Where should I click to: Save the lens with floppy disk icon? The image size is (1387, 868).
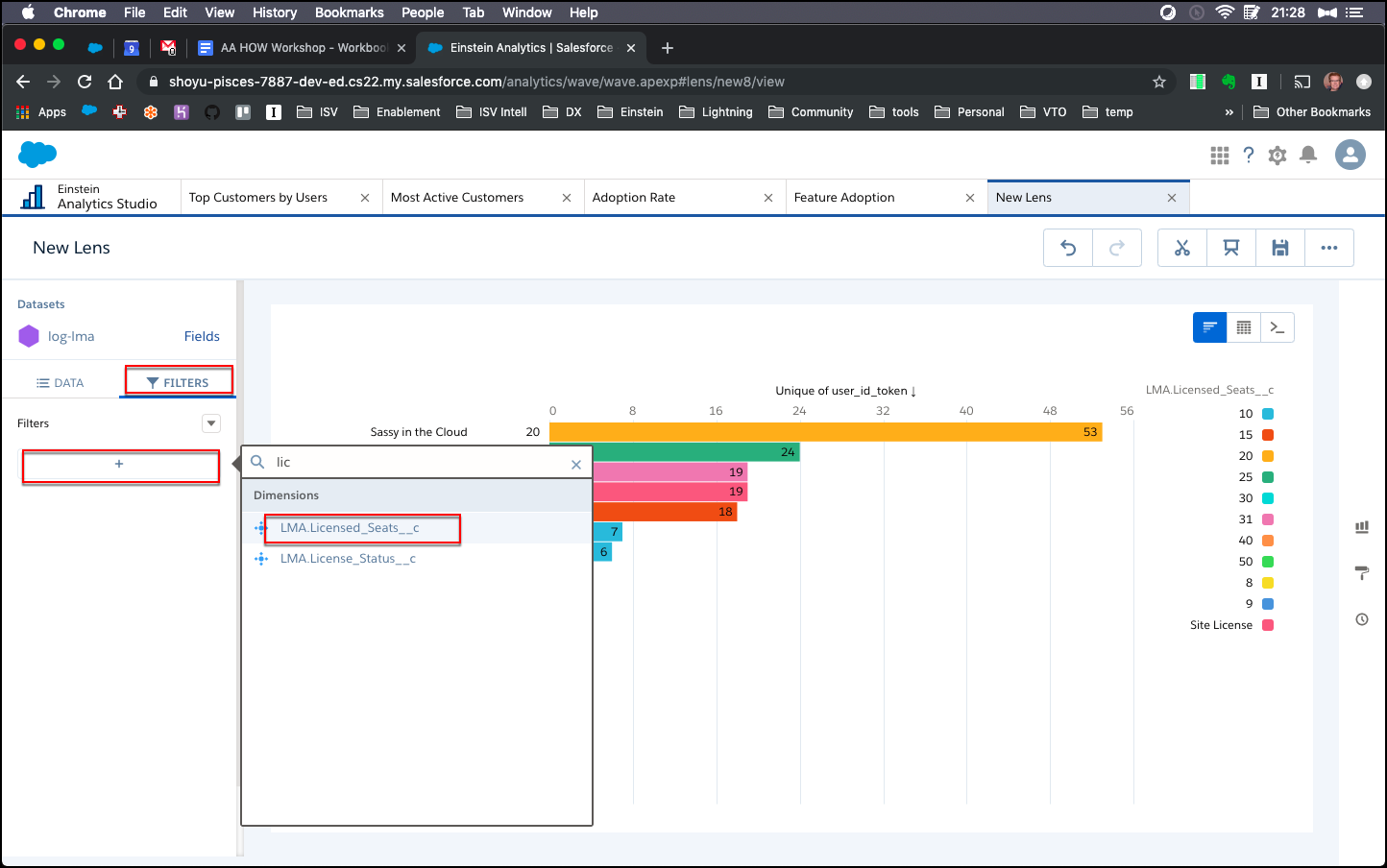click(x=1280, y=248)
